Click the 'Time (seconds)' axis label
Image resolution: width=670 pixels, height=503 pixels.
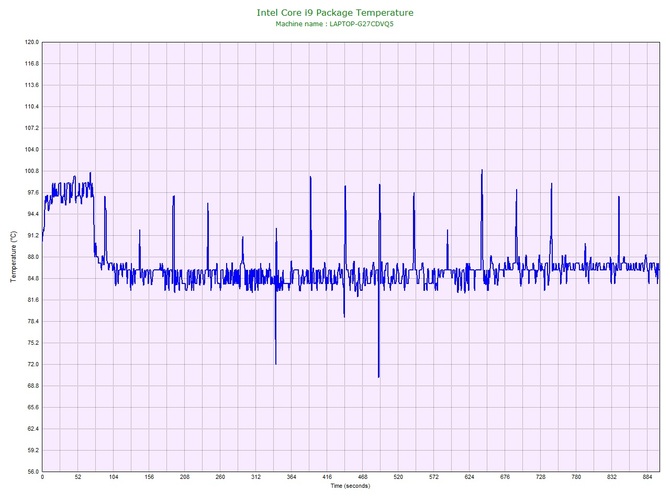(x=350, y=485)
